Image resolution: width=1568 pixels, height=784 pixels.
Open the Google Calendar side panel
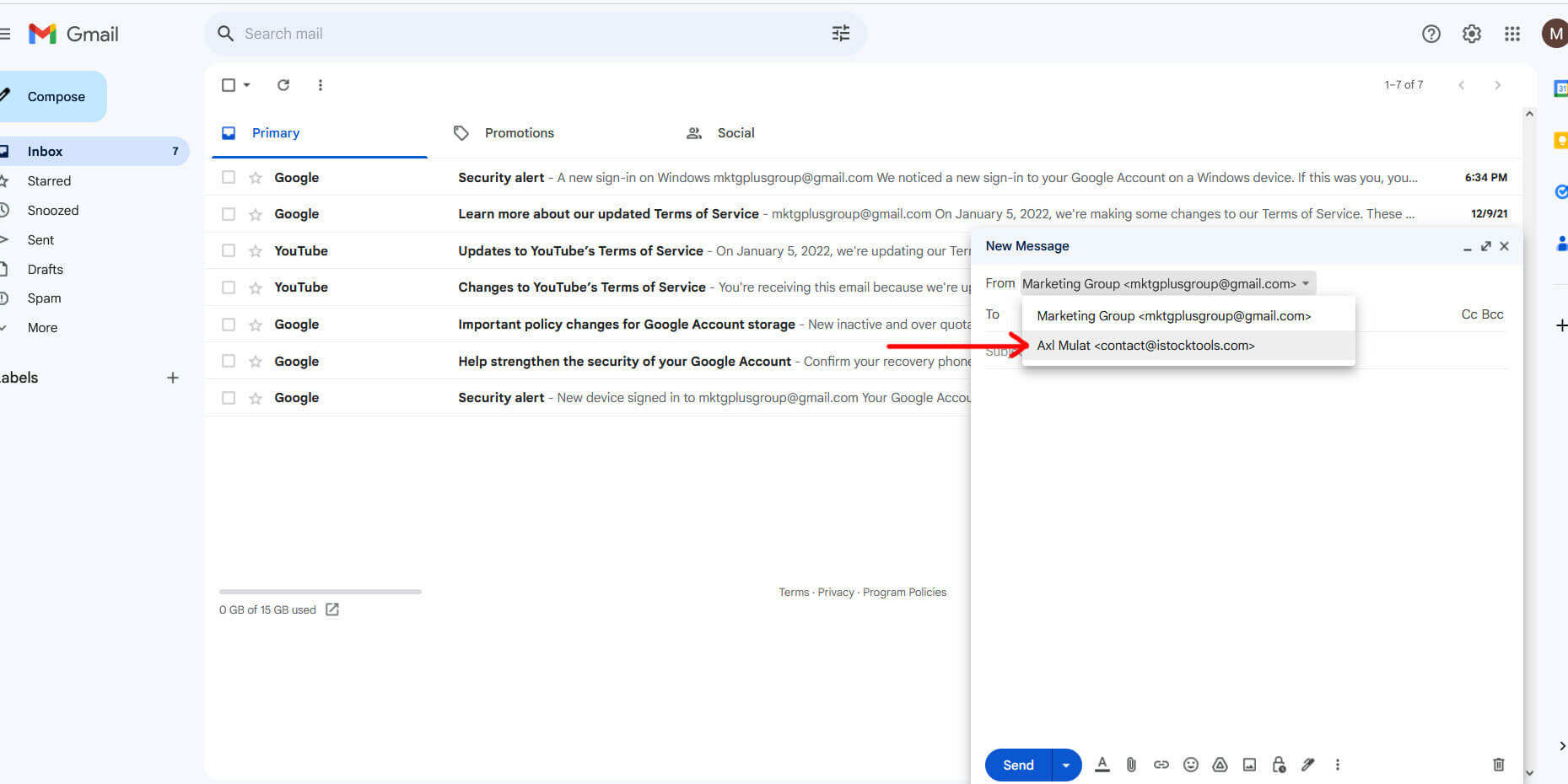pyautogui.click(x=1560, y=89)
